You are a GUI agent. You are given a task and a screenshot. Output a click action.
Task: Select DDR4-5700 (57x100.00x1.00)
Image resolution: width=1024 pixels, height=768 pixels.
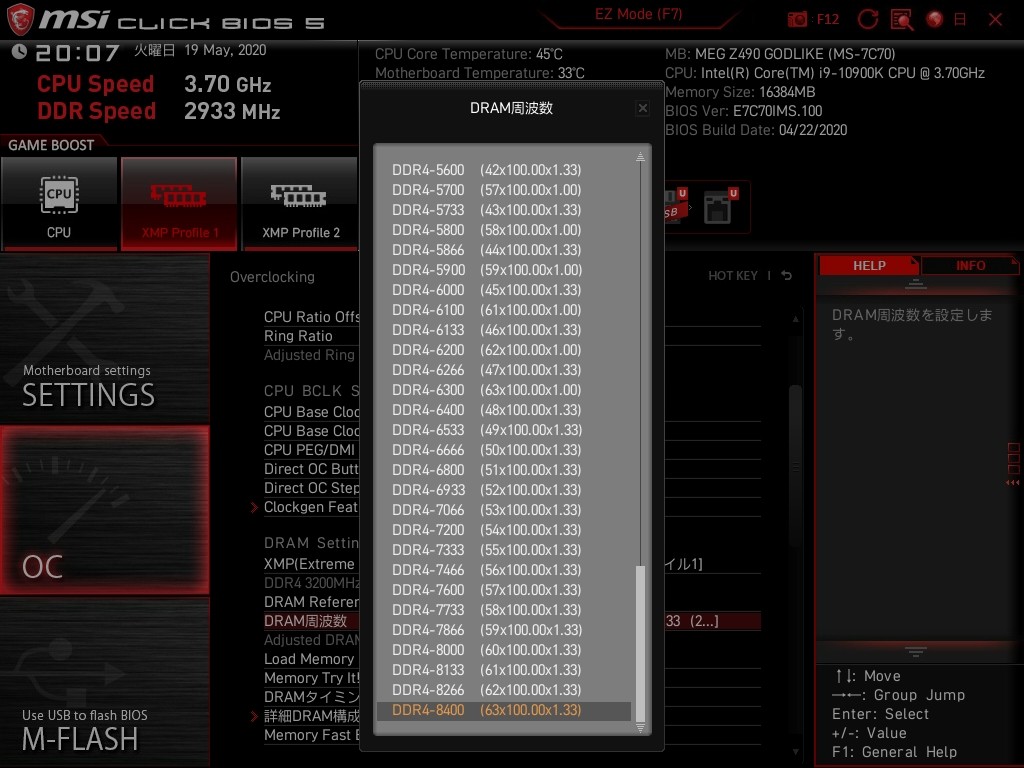[504, 190]
